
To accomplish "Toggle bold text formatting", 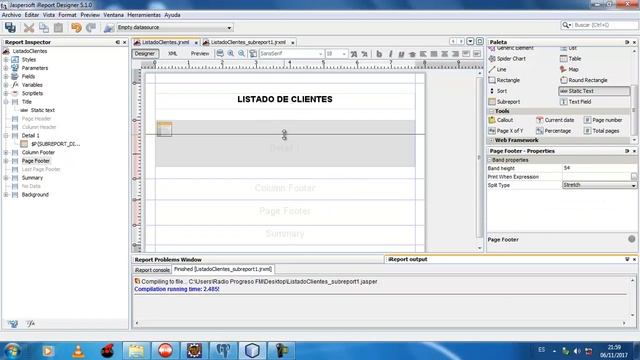I will coord(379,53).
